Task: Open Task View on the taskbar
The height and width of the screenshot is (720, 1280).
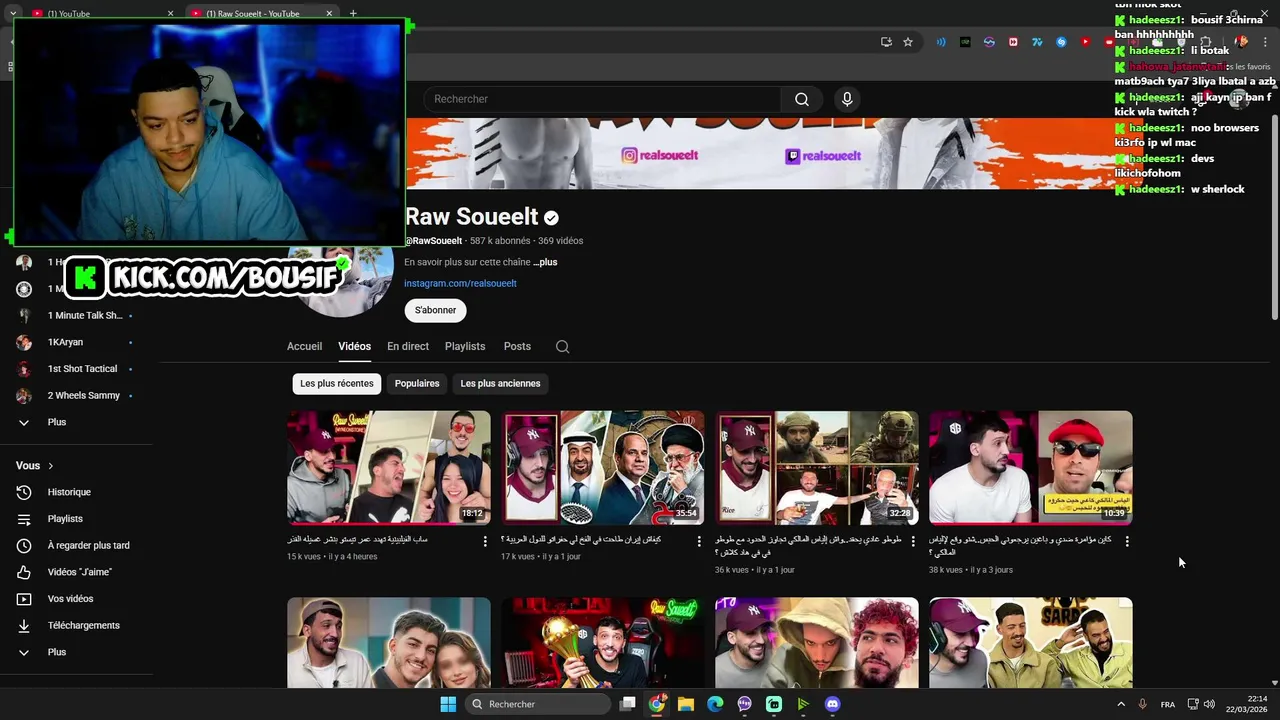Action: (627, 704)
